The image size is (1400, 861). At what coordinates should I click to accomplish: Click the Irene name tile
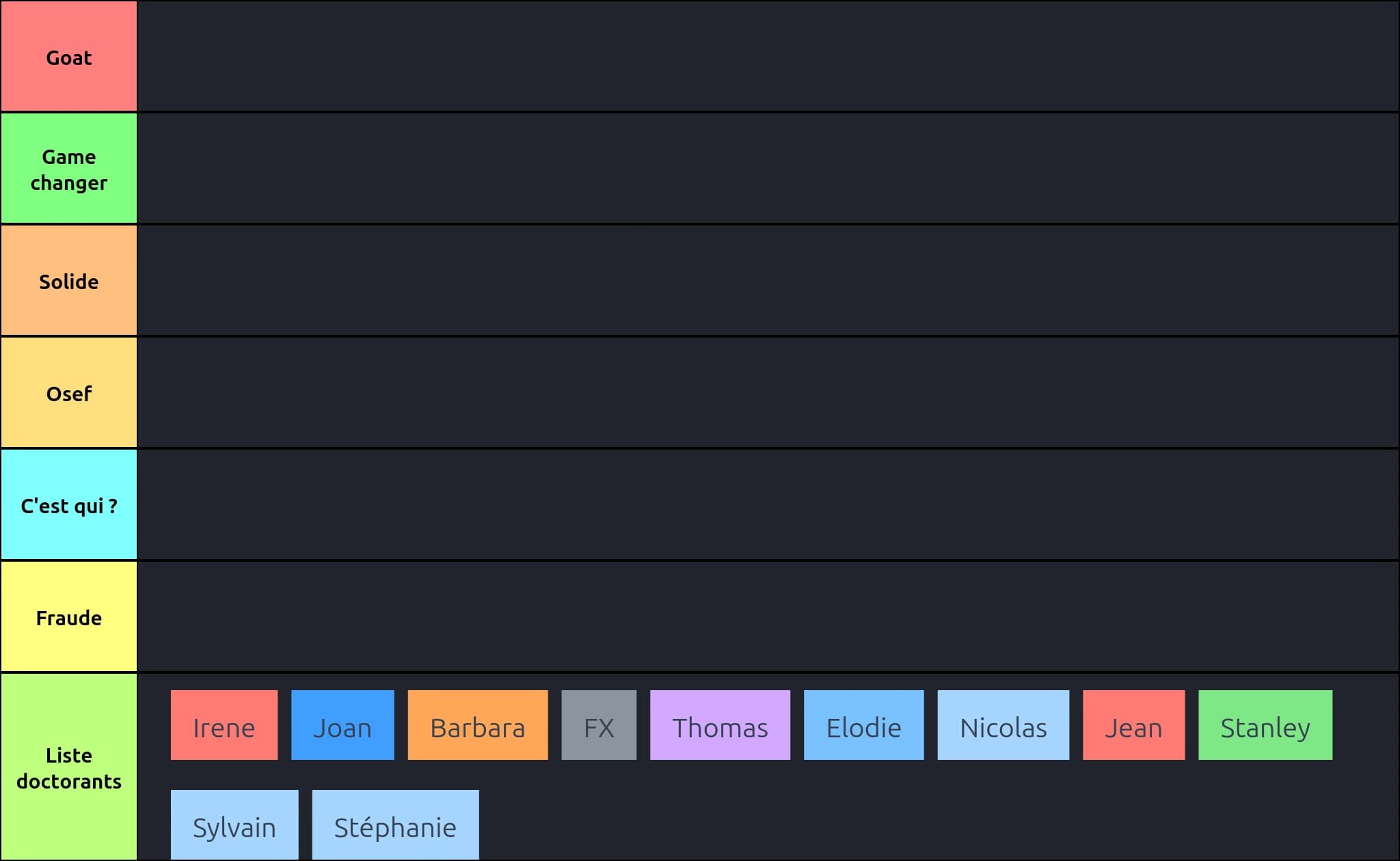(x=224, y=725)
